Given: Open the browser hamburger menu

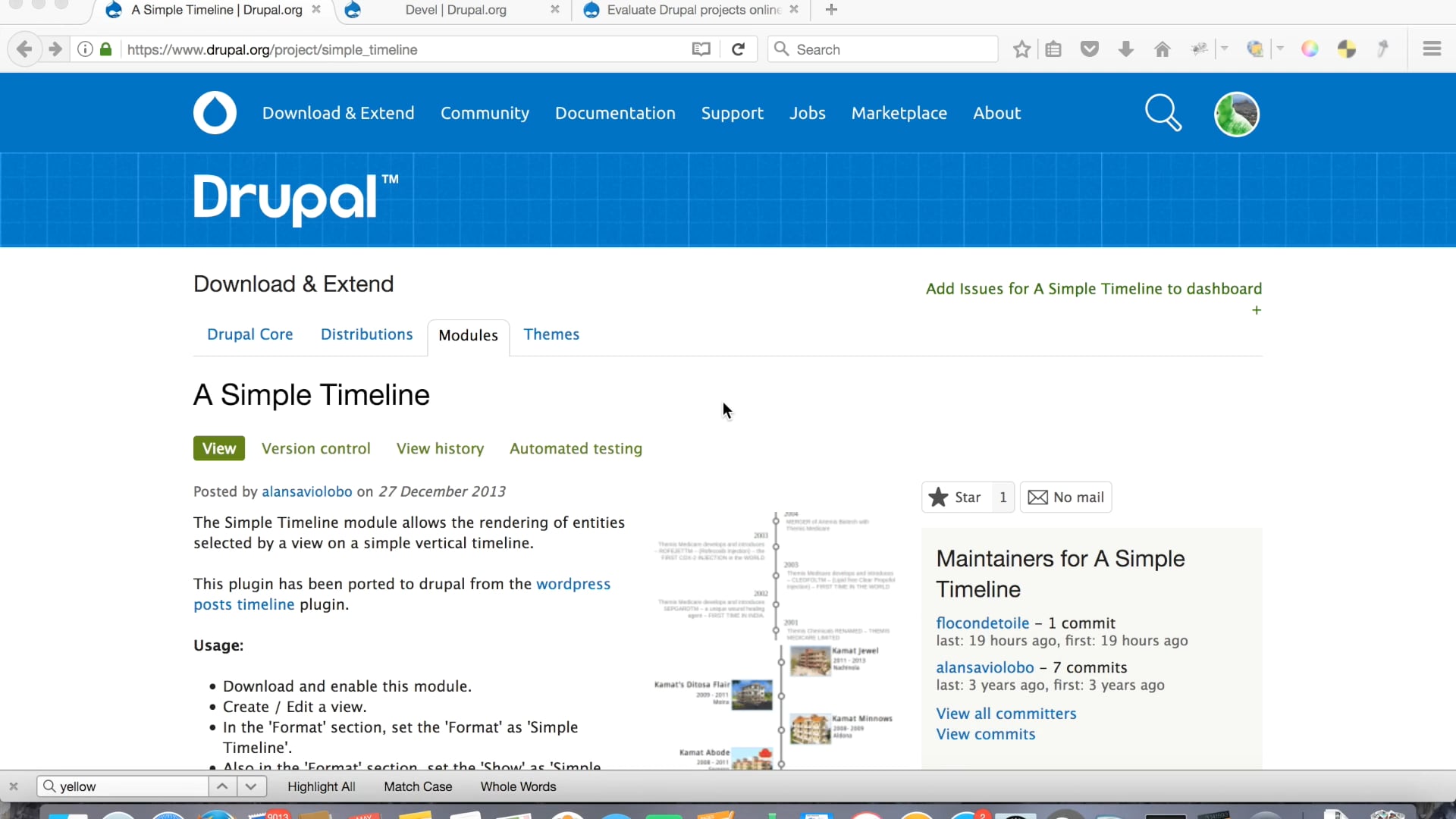Looking at the screenshot, I should 1431,49.
